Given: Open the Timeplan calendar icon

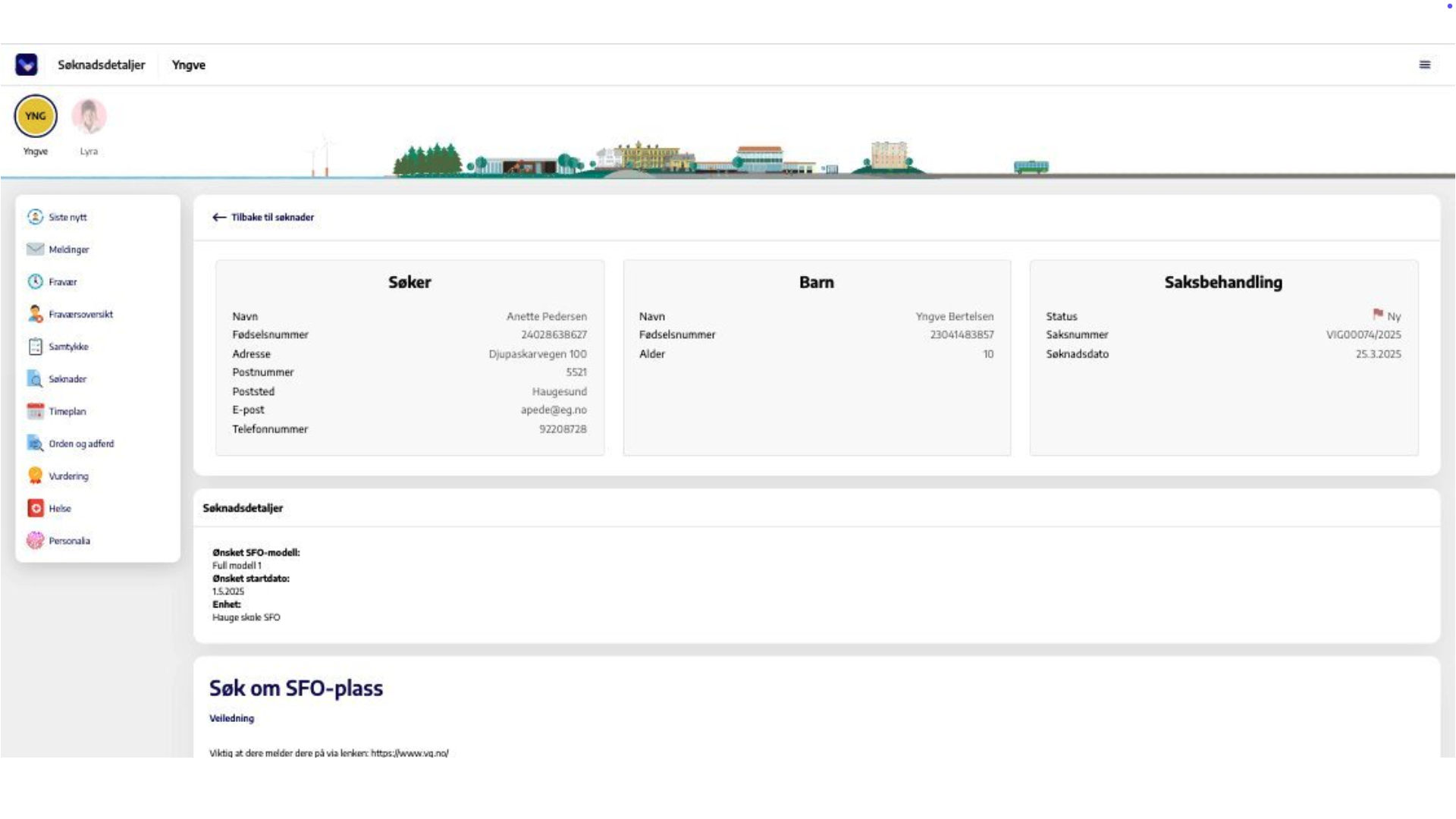Looking at the screenshot, I should 35,411.
